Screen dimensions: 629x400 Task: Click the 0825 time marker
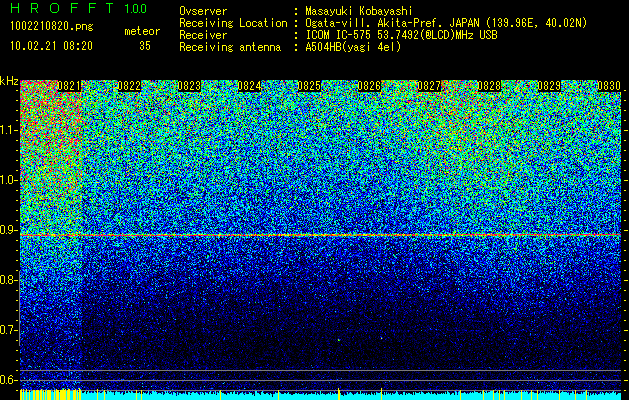tap(309, 86)
